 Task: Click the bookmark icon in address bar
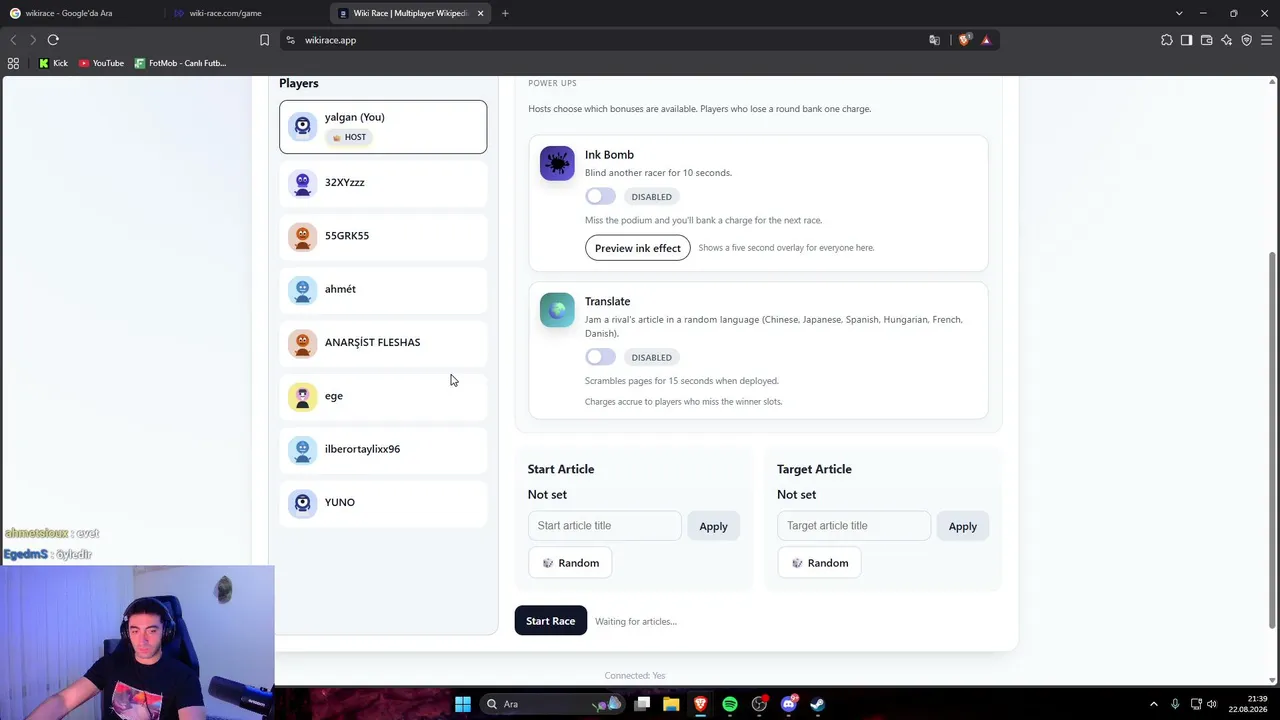click(x=264, y=40)
